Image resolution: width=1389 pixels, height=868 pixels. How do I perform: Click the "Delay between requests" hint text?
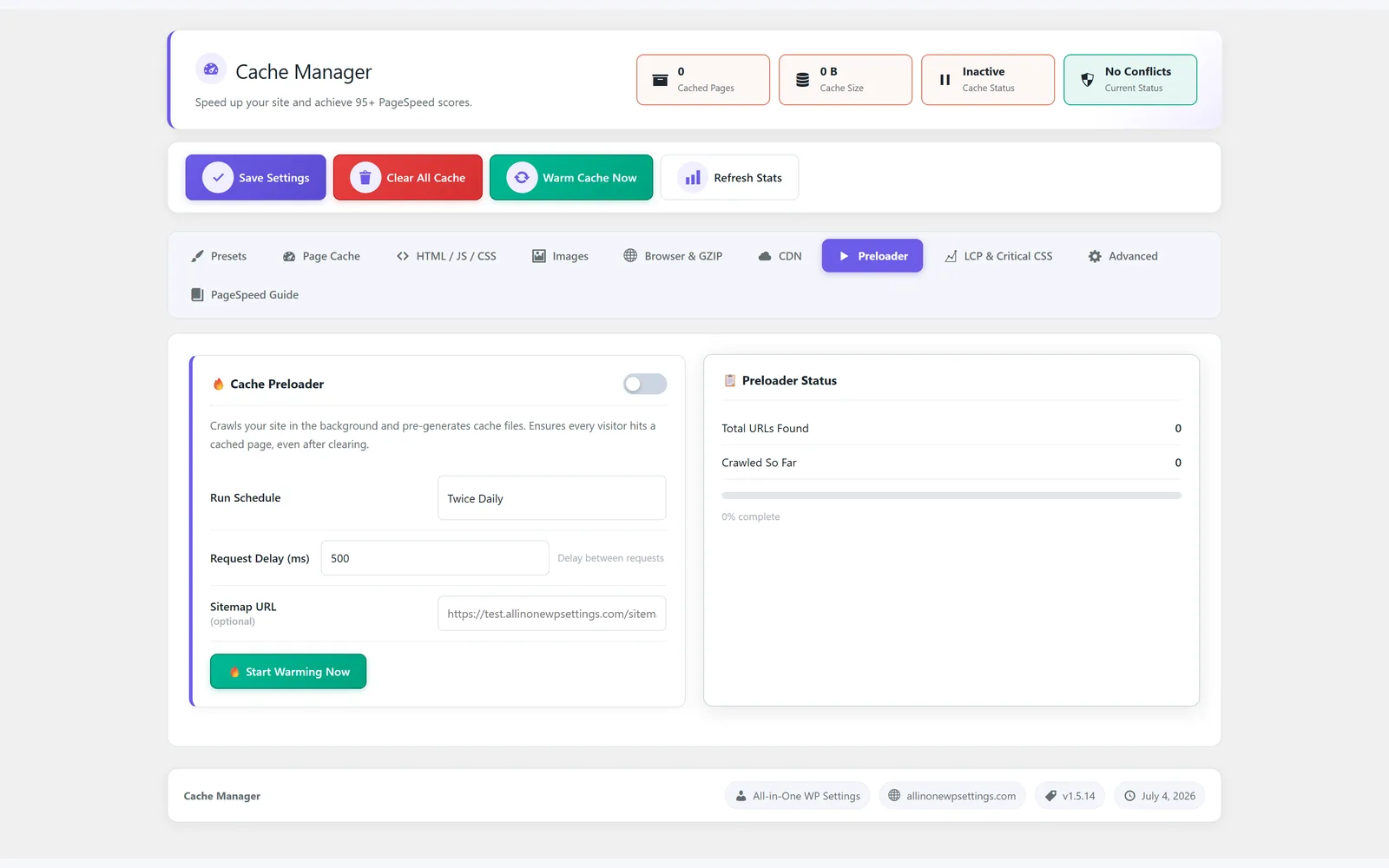tap(610, 558)
